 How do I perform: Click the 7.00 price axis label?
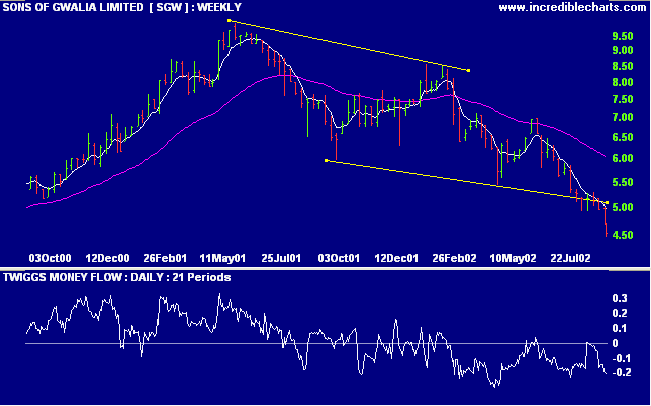(623, 117)
